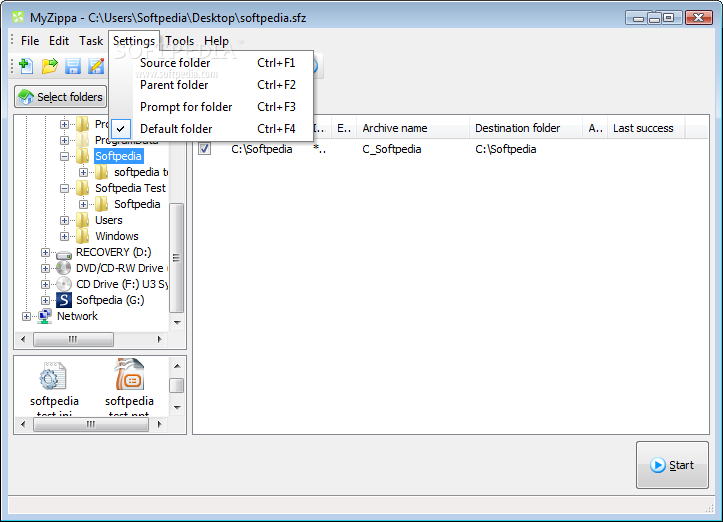Open the softpedia test ppt file thumbnail
The height and width of the screenshot is (522, 723).
click(x=129, y=387)
